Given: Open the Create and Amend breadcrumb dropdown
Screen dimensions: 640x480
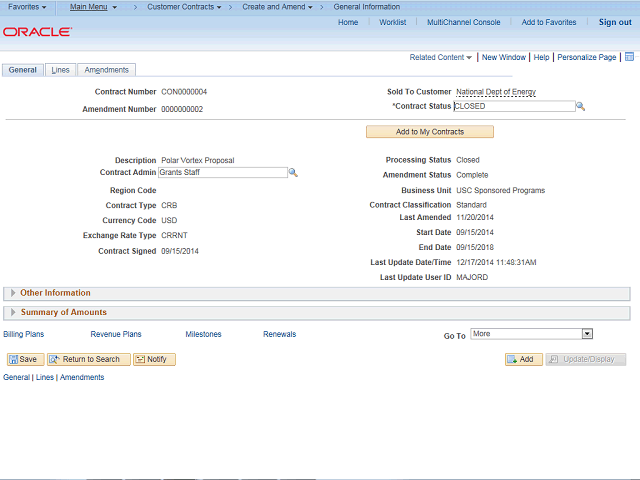Looking at the screenshot, I should [x=277, y=7].
